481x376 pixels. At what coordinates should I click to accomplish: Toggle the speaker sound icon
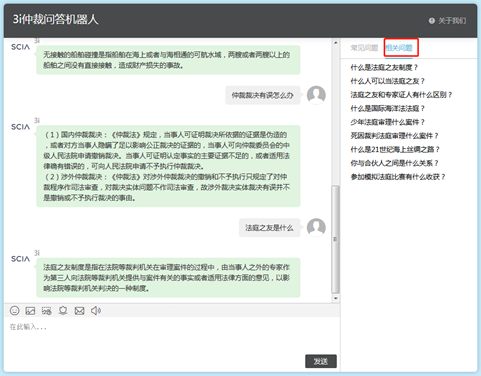click(x=96, y=311)
